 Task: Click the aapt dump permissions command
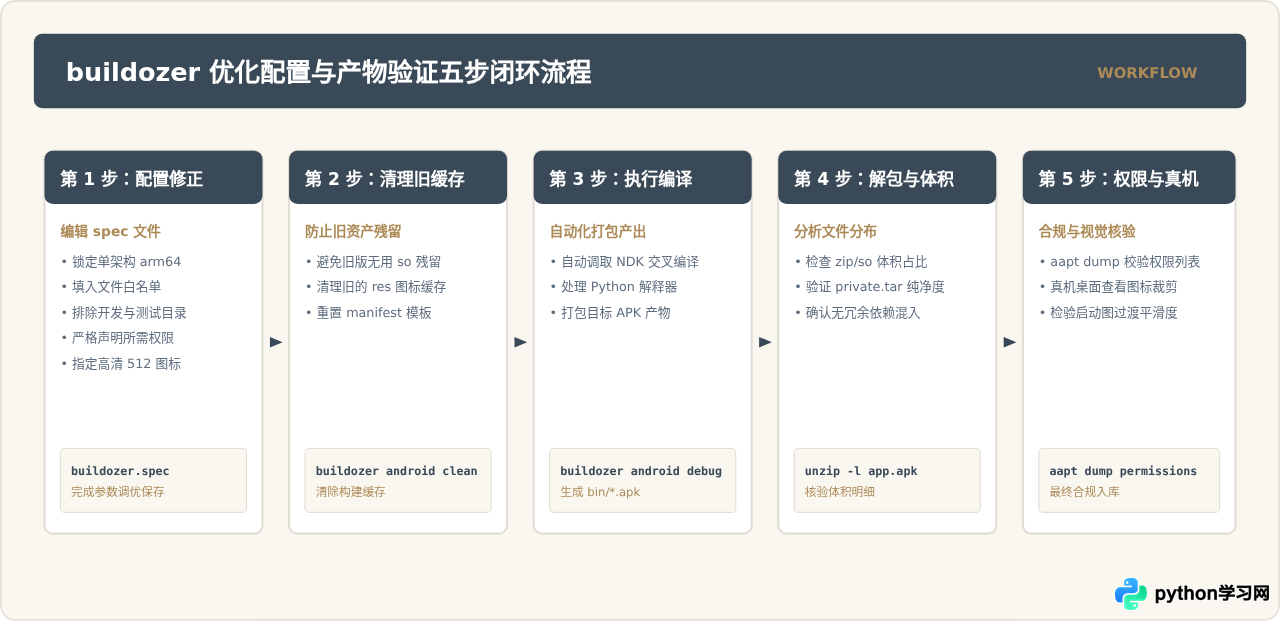(1123, 471)
